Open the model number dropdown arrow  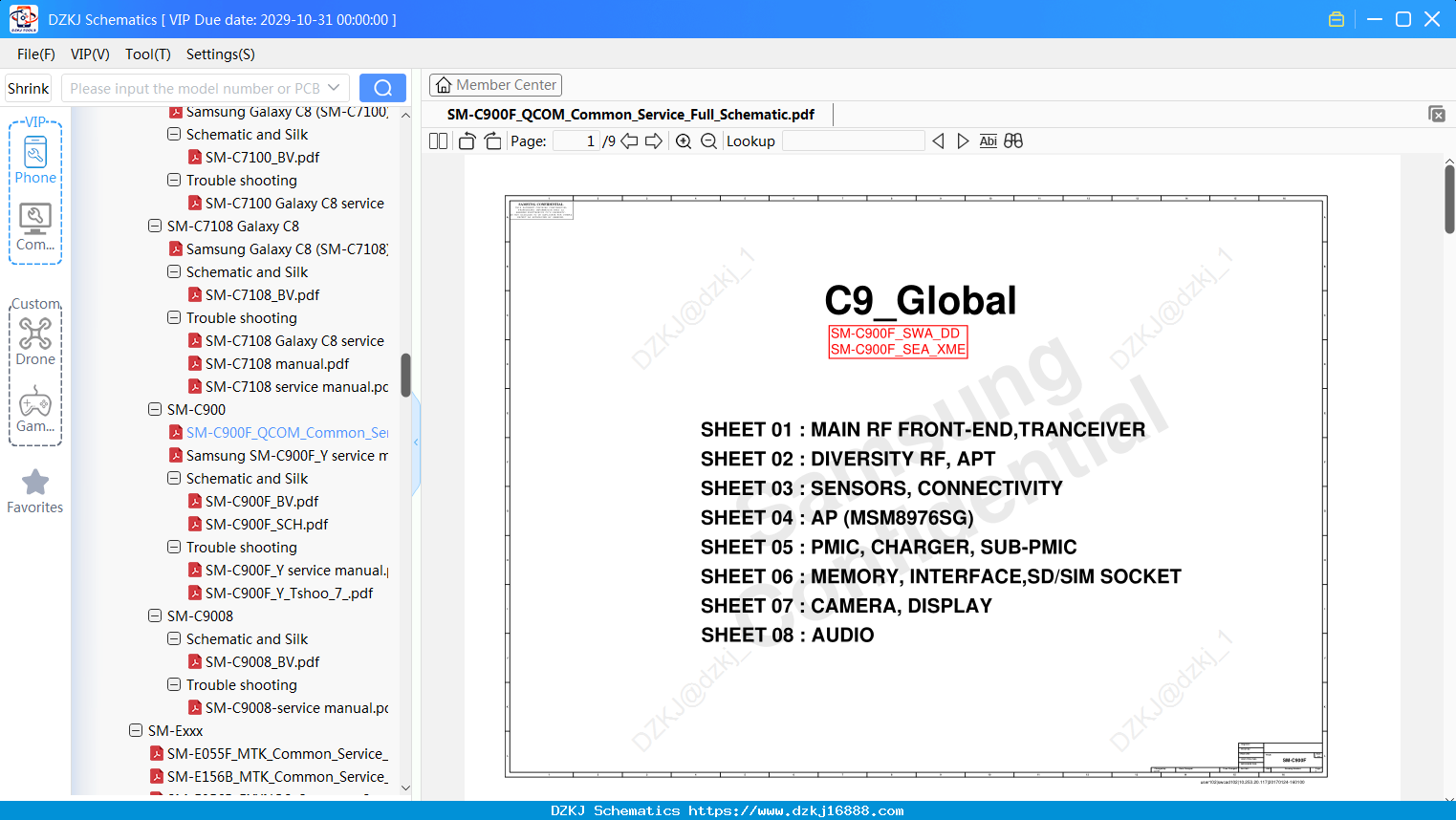(x=334, y=88)
